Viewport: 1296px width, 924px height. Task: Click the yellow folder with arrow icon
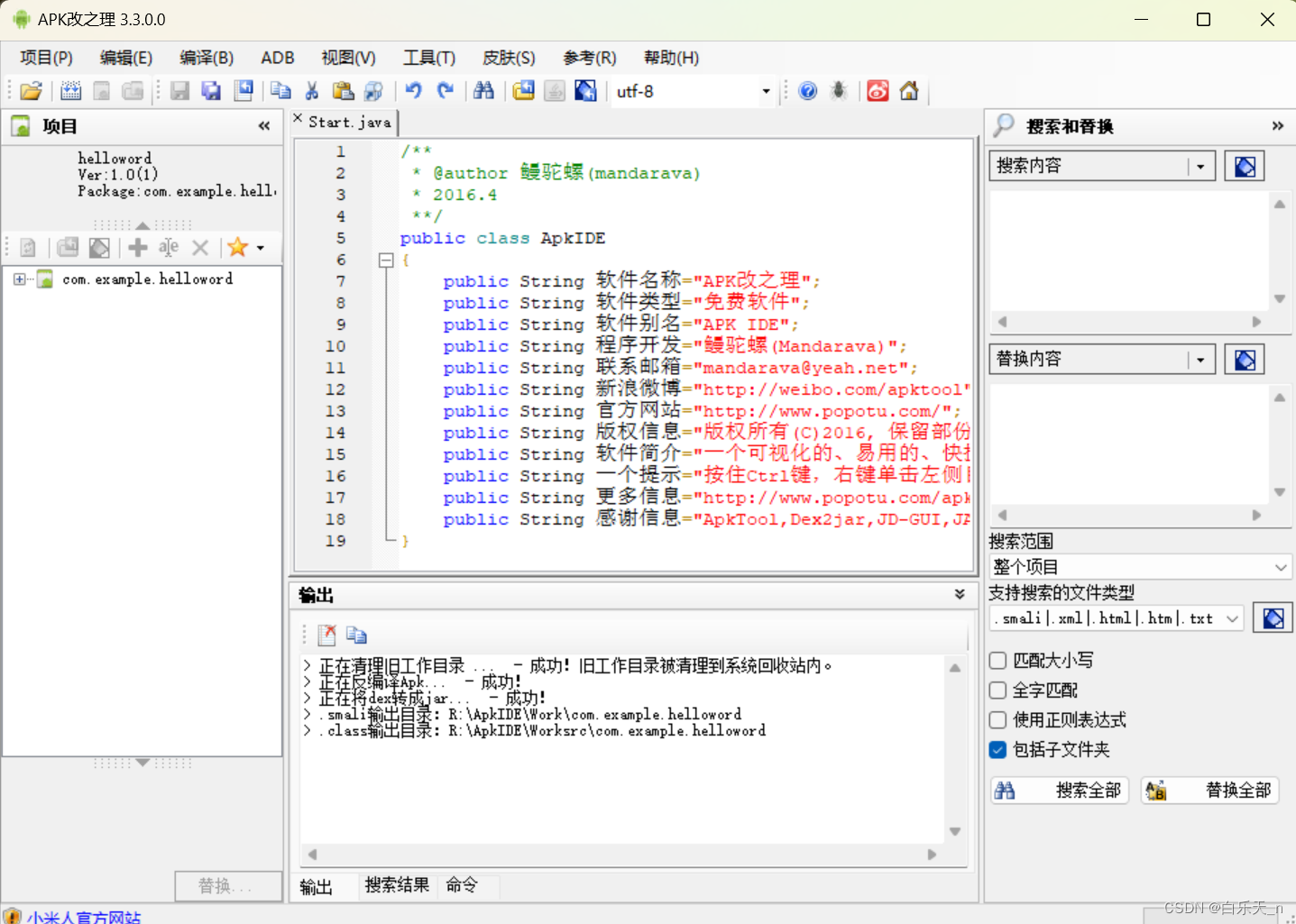pyautogui.click(x=523, y=91)
